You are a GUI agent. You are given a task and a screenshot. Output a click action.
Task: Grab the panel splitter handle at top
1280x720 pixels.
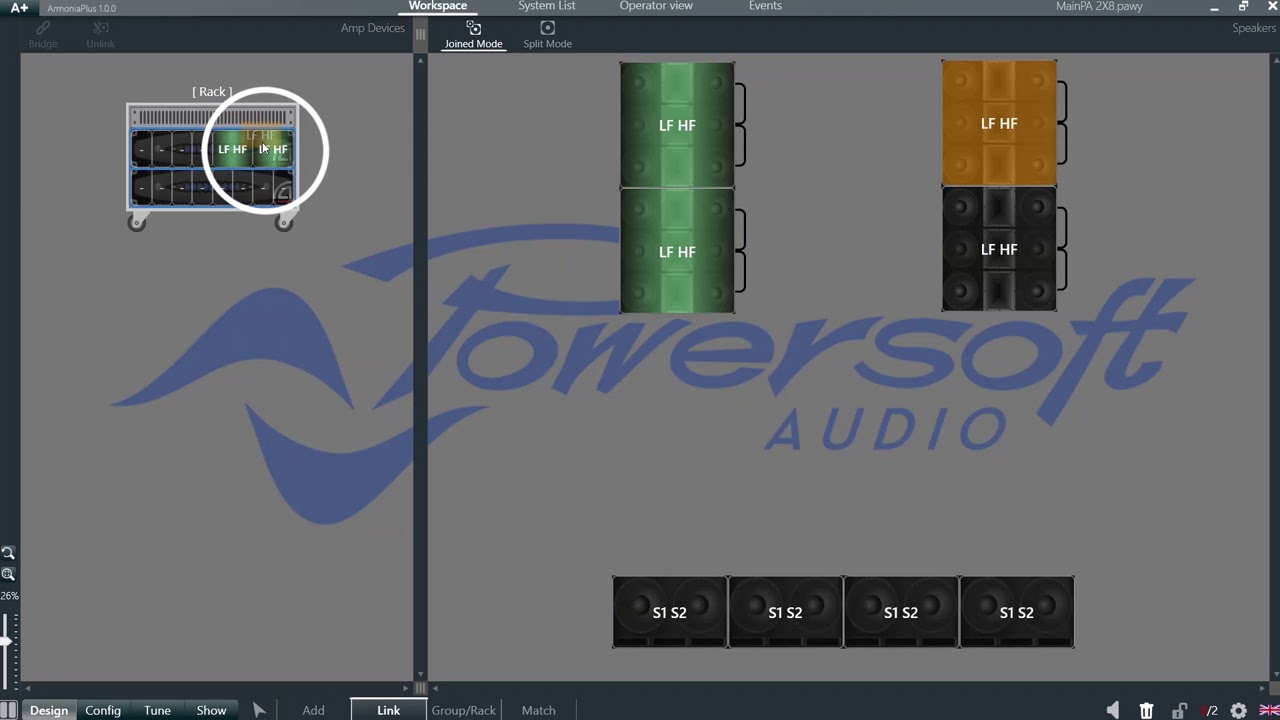pos(420,34)
